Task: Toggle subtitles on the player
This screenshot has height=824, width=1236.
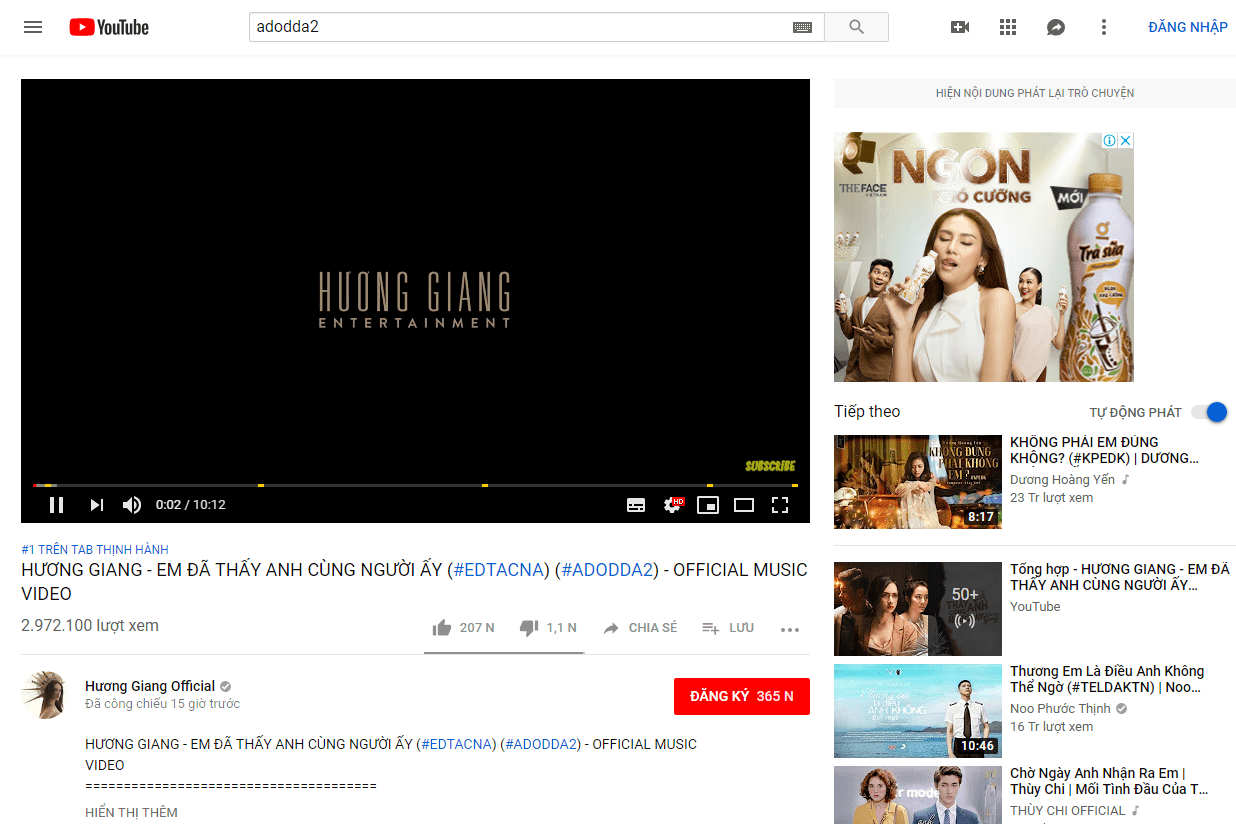Action: (x=636, y=505)
